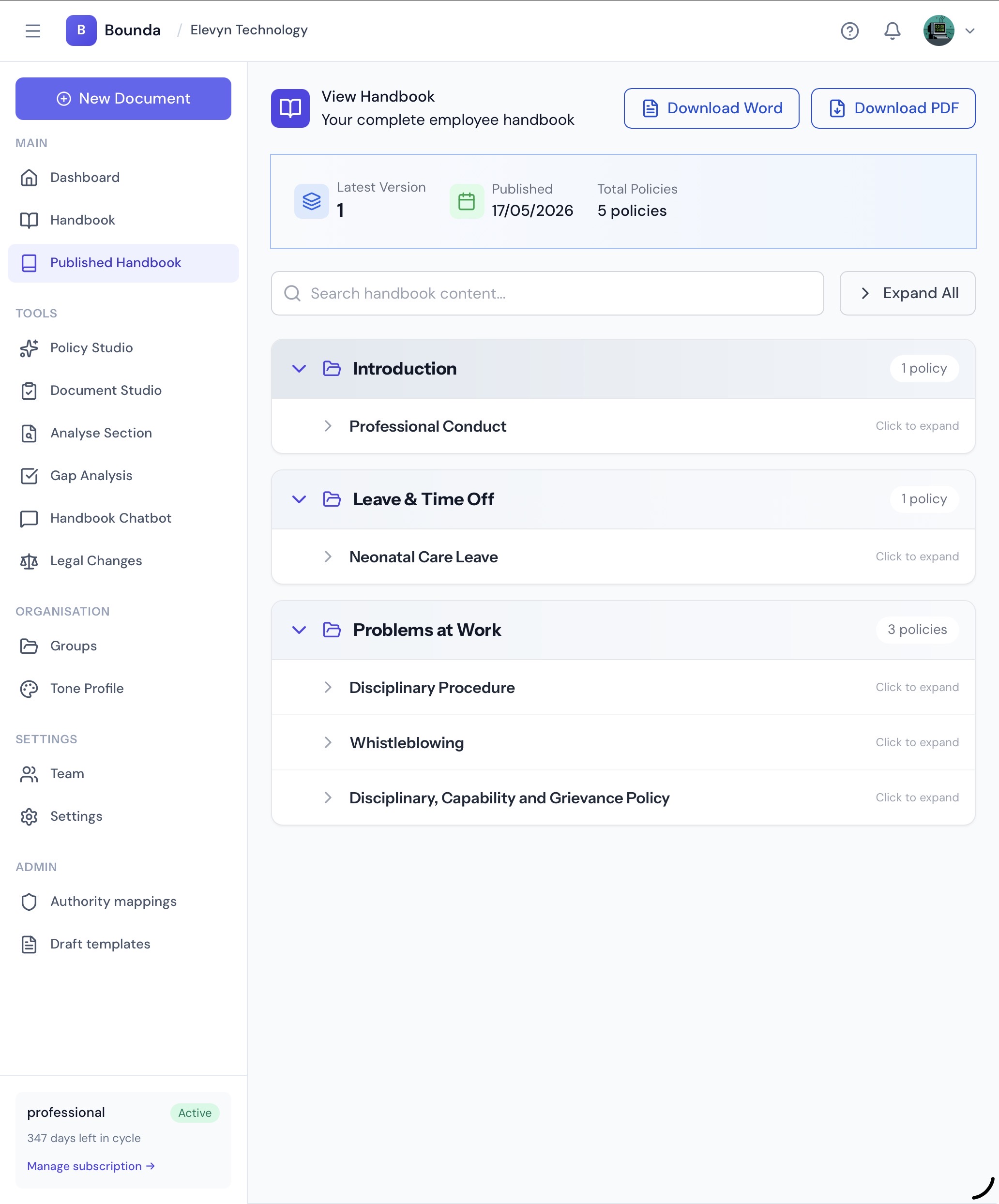Click the Document Studio clipboard icon
Viewport: 999px width, 1204px height.
(29, 391)
